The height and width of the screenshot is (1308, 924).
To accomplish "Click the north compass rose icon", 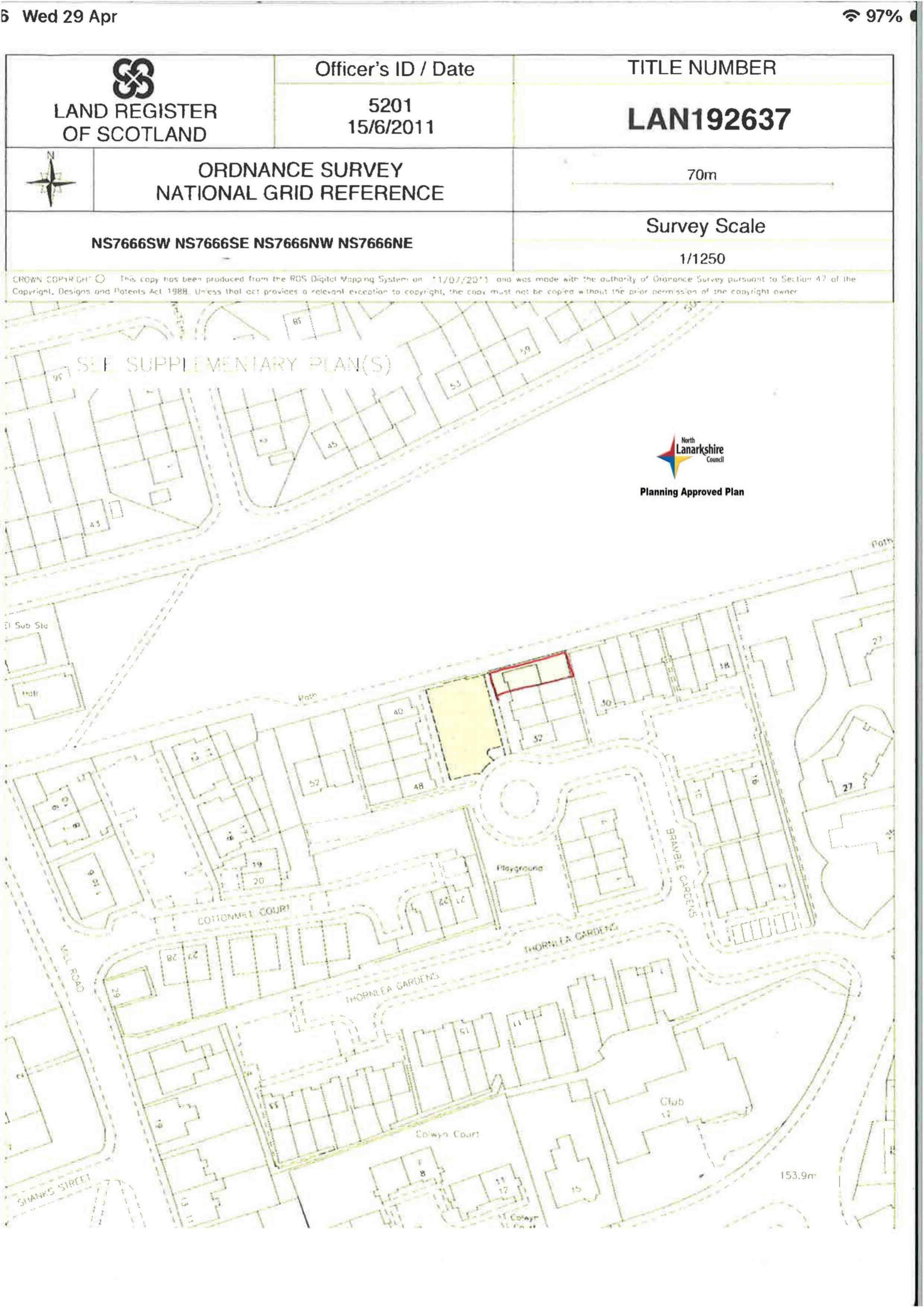I will coord(51,182).
